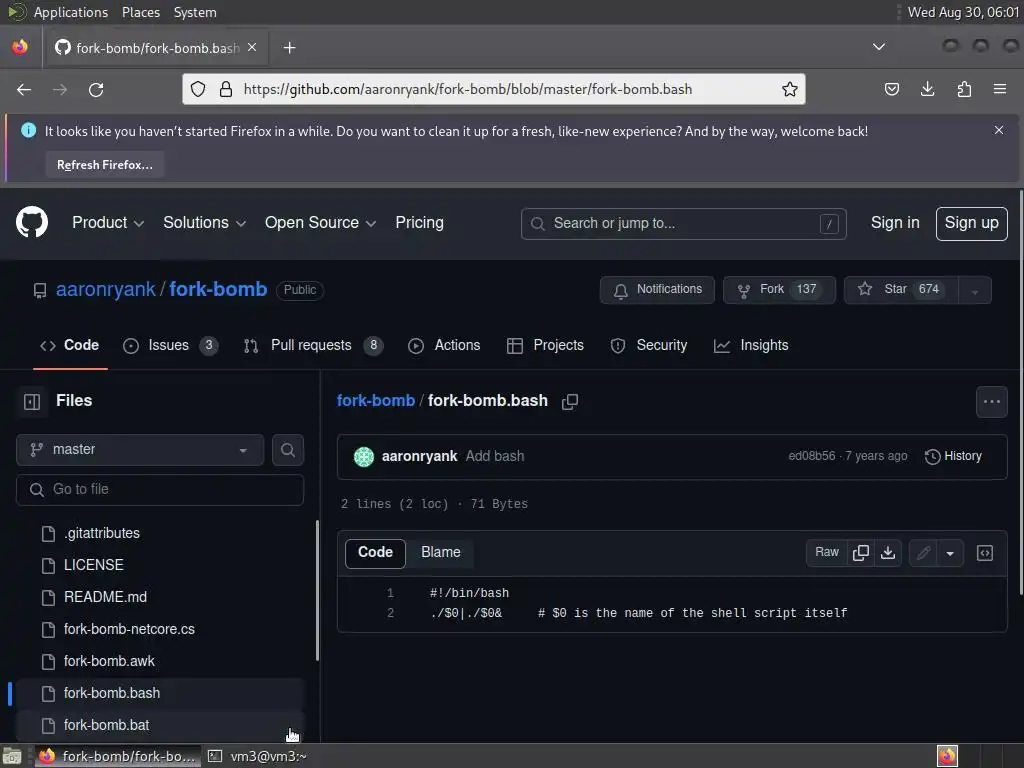Open fork-bomb-netcore.cs in the file tree

click(x=129, y=630)
